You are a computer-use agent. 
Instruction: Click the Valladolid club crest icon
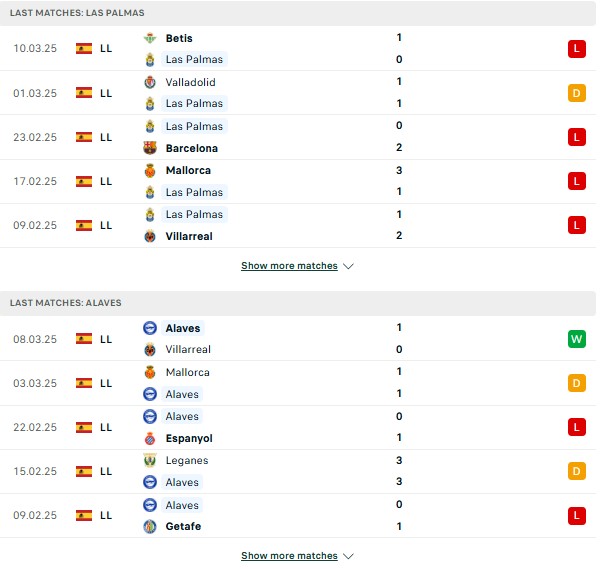150,82
